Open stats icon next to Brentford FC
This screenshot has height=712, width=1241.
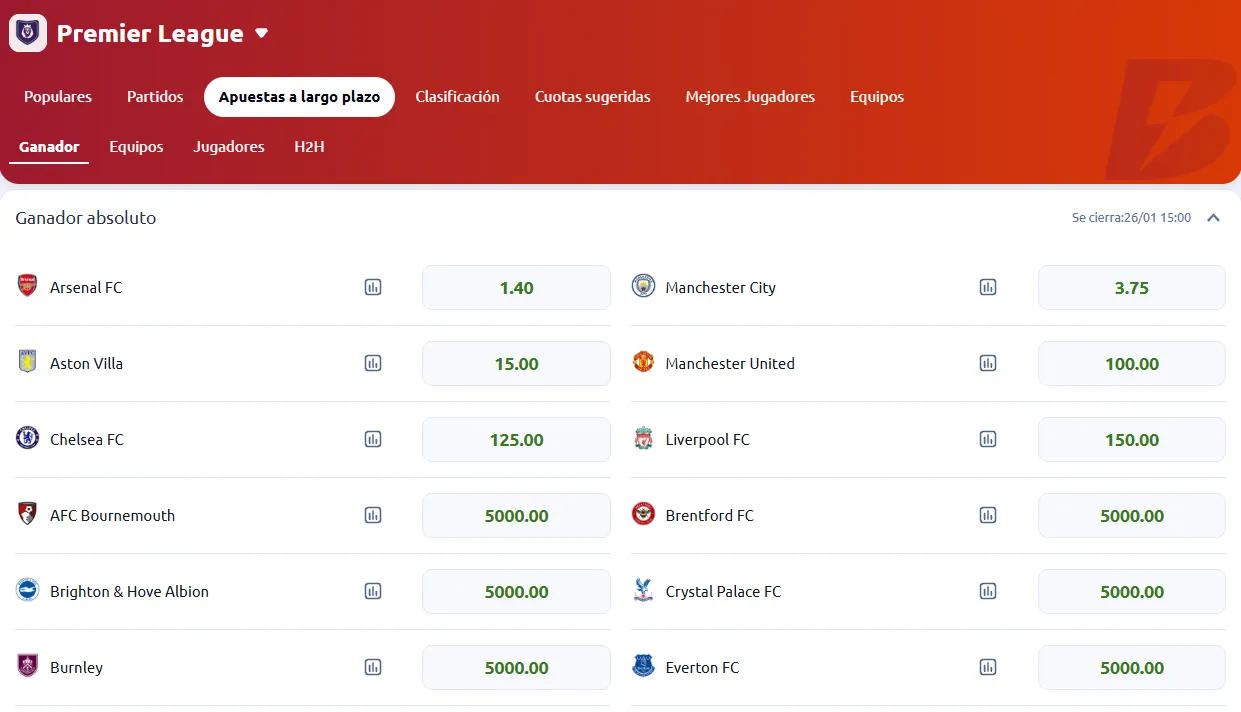[988, 516]
